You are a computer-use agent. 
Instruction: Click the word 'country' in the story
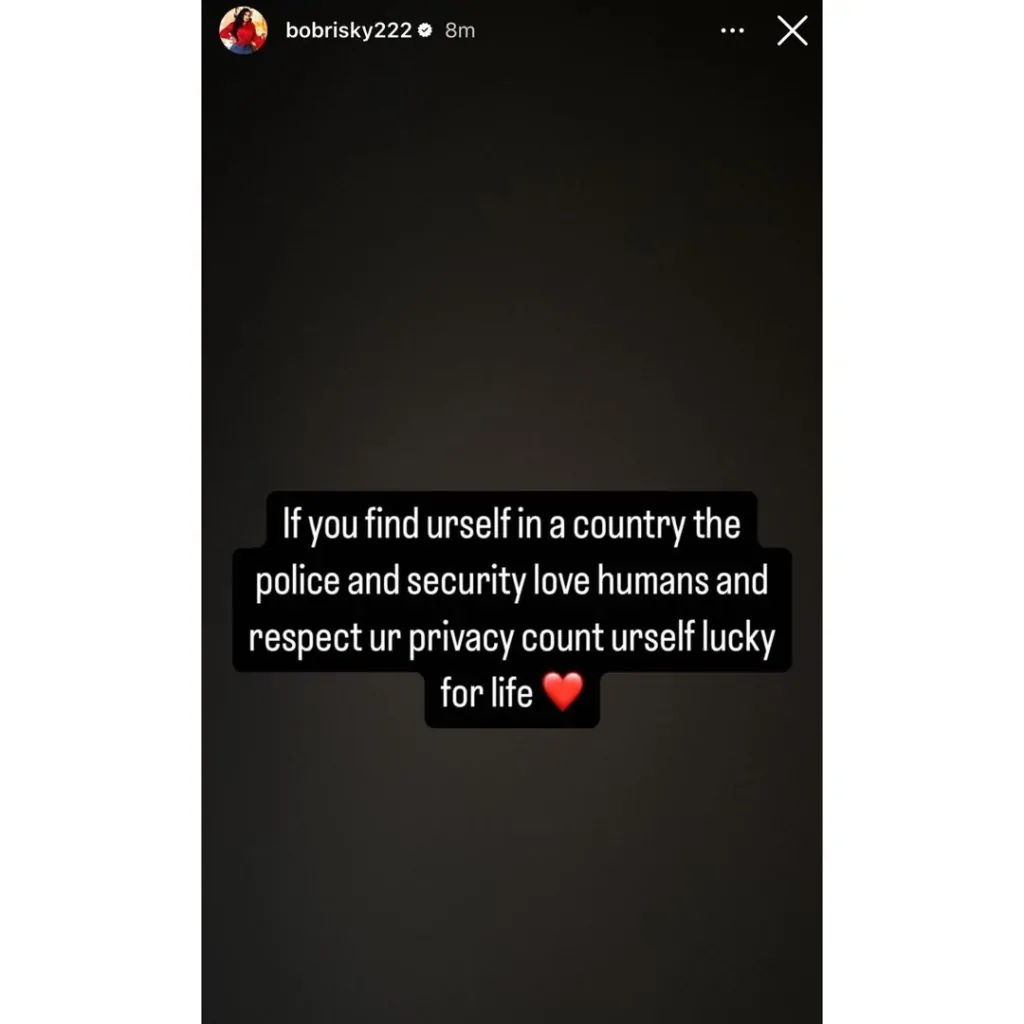click(628, 526)
